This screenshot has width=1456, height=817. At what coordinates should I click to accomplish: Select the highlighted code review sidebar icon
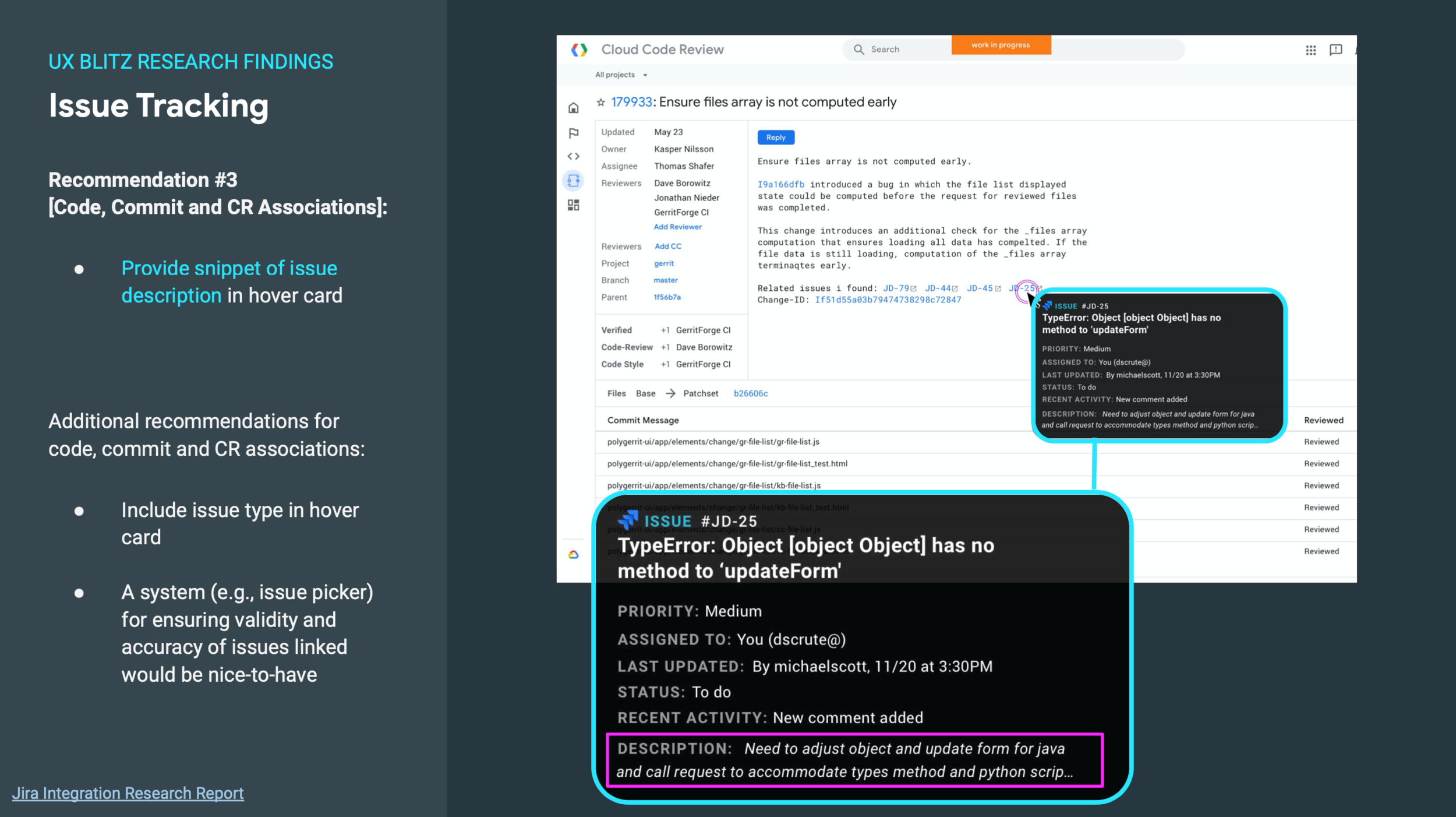[573, 181]
